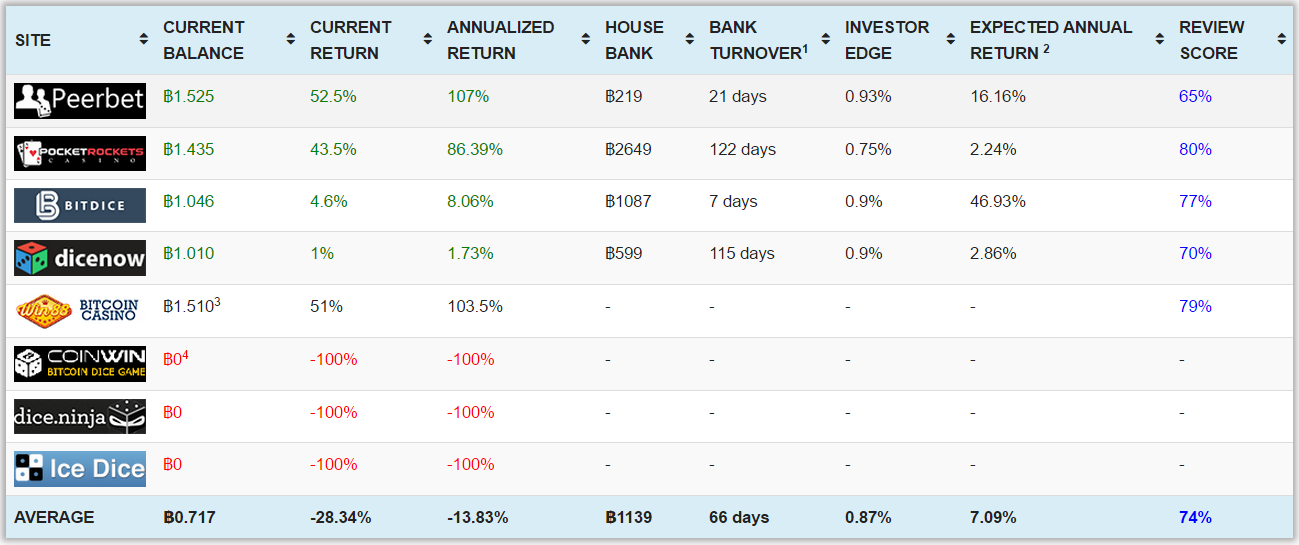The image size is (1299, 545).
Task: Select BitDice balance ฿1.046
Action: [x=188, y=202]
